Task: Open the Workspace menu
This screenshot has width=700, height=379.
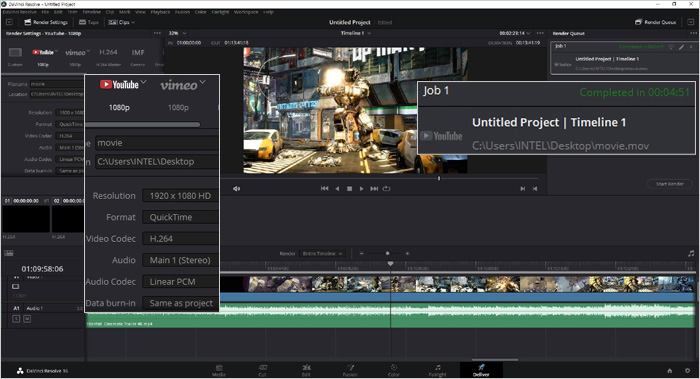Action: point(246,12)
